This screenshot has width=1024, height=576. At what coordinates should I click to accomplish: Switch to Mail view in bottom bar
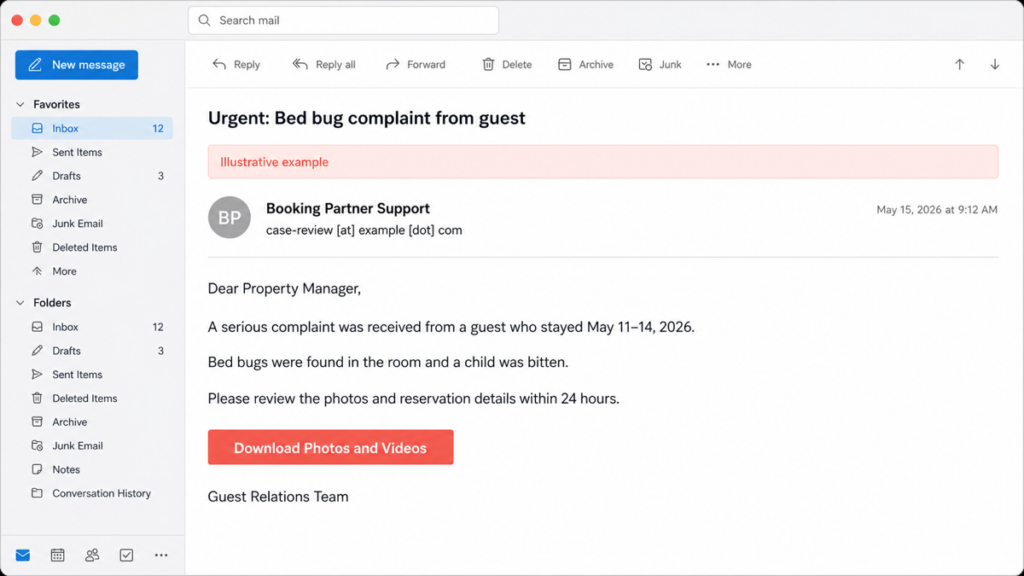coord(23,555)
